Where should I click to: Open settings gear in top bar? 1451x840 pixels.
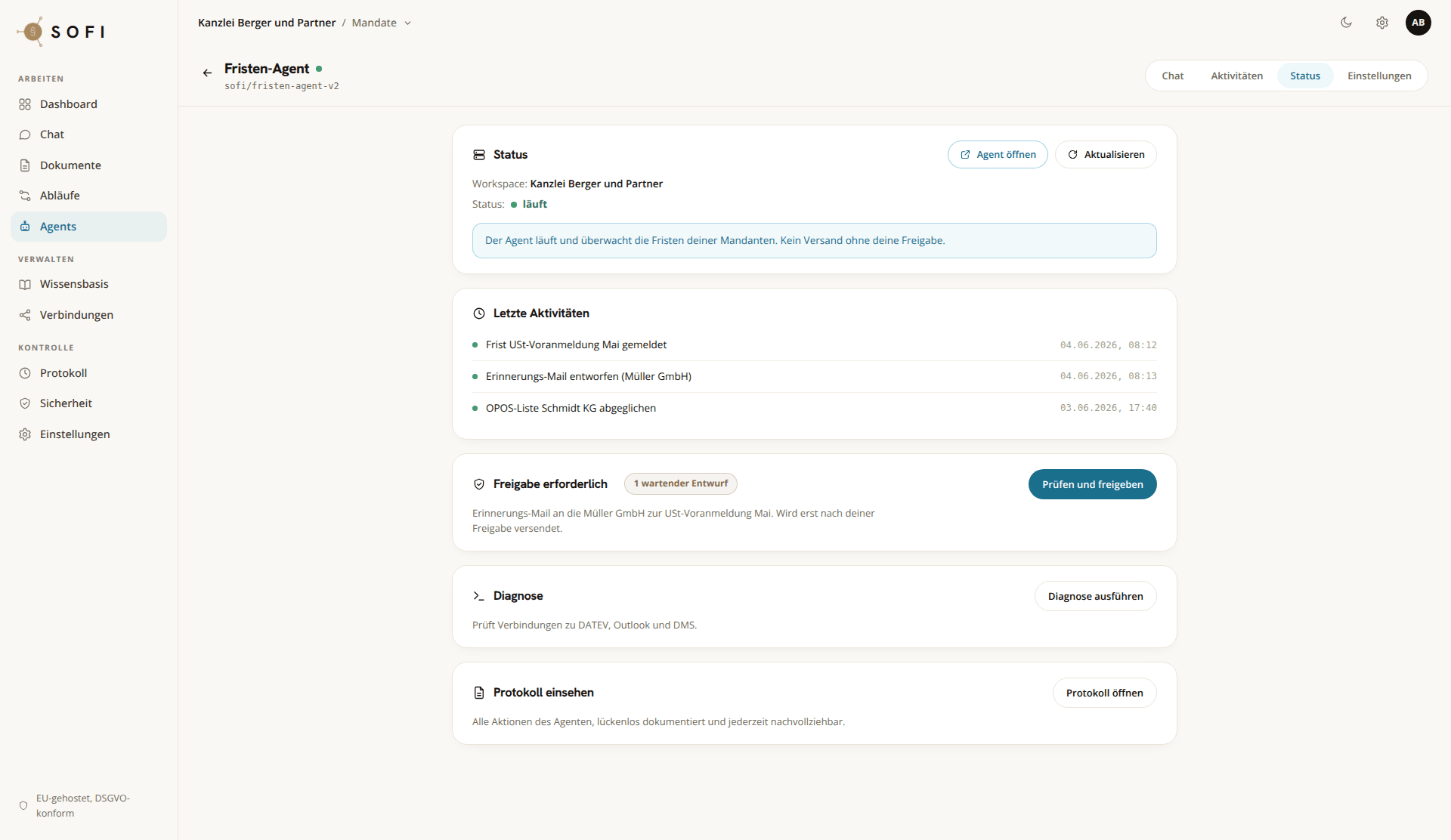tap(1382, 23)
